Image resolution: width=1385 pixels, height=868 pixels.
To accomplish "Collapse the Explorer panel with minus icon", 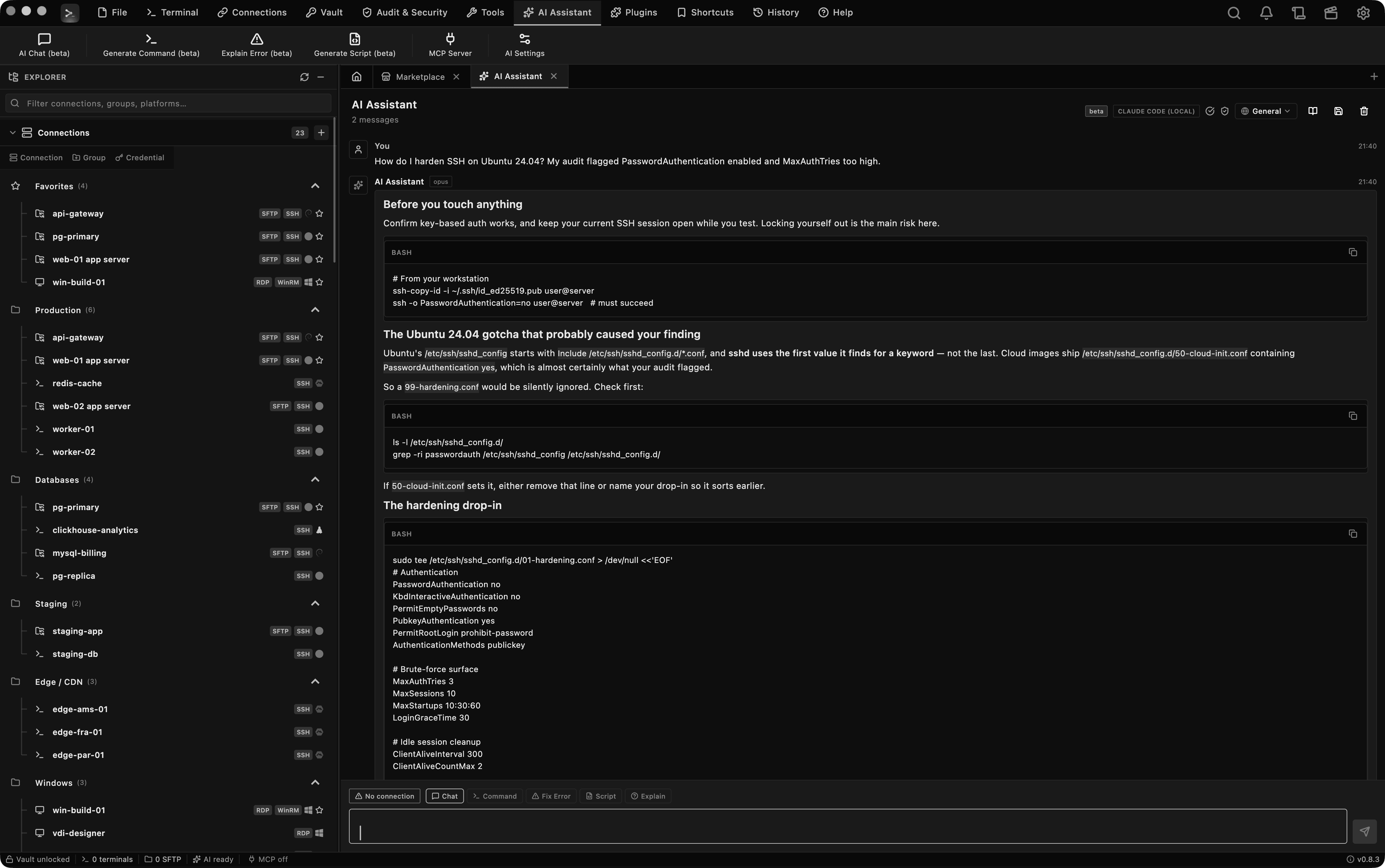I will (x=321, y=77).
